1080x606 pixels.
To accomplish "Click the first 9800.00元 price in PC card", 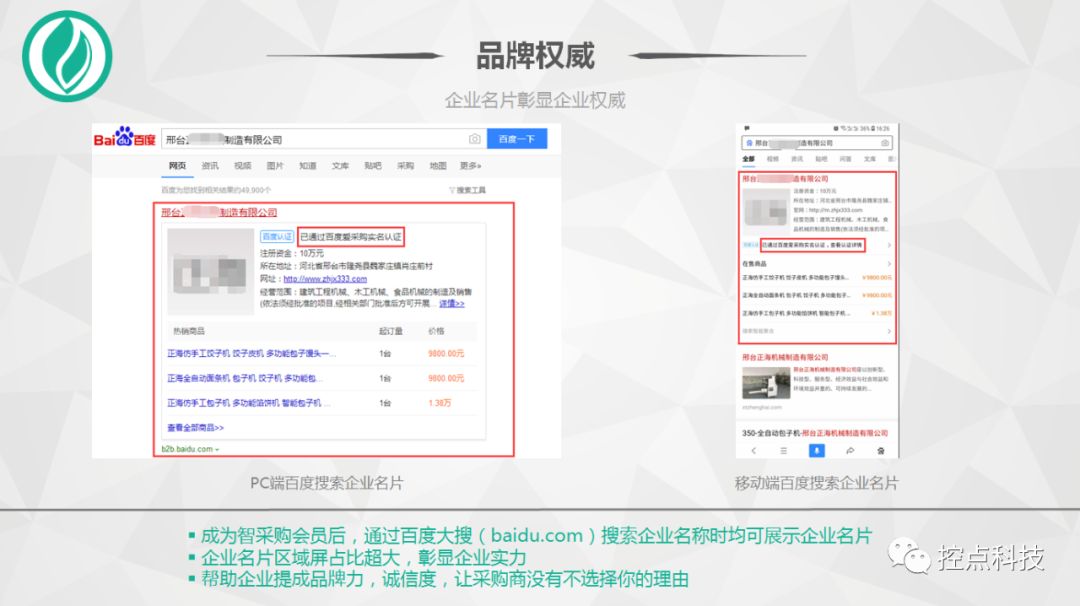I will (x=446, y=353).
